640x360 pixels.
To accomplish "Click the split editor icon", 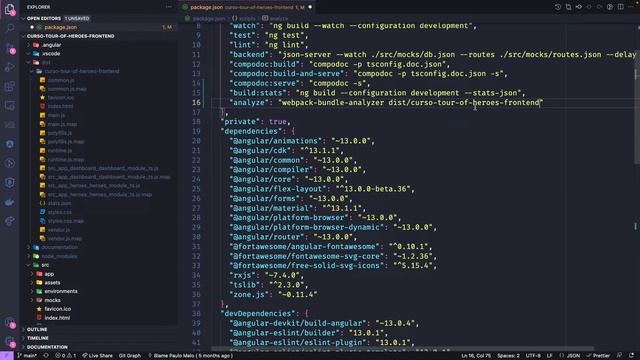I will tap(620, 7).
